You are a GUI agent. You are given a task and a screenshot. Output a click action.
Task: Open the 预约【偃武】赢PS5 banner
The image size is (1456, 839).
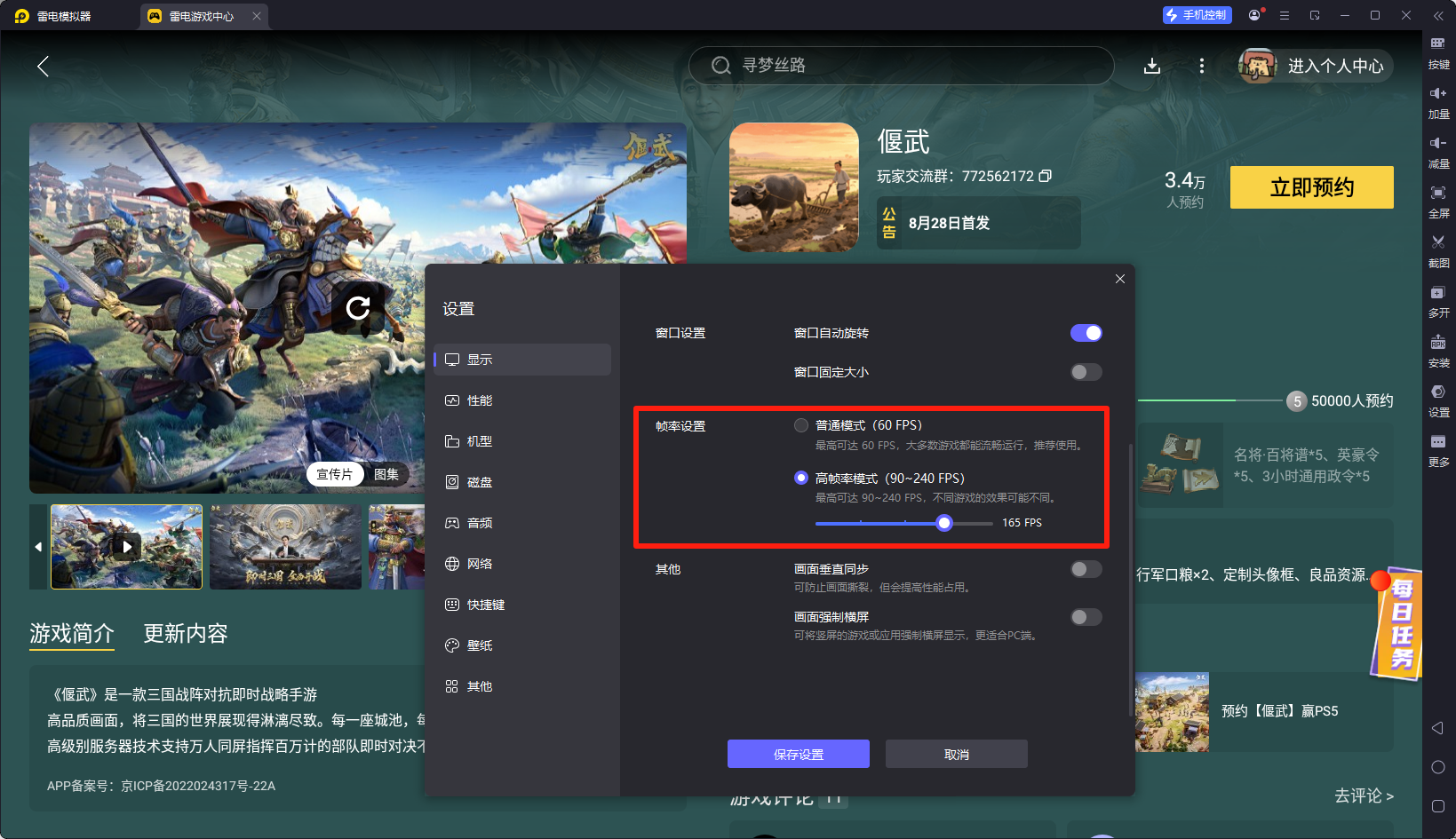[x=1264, y=711]
